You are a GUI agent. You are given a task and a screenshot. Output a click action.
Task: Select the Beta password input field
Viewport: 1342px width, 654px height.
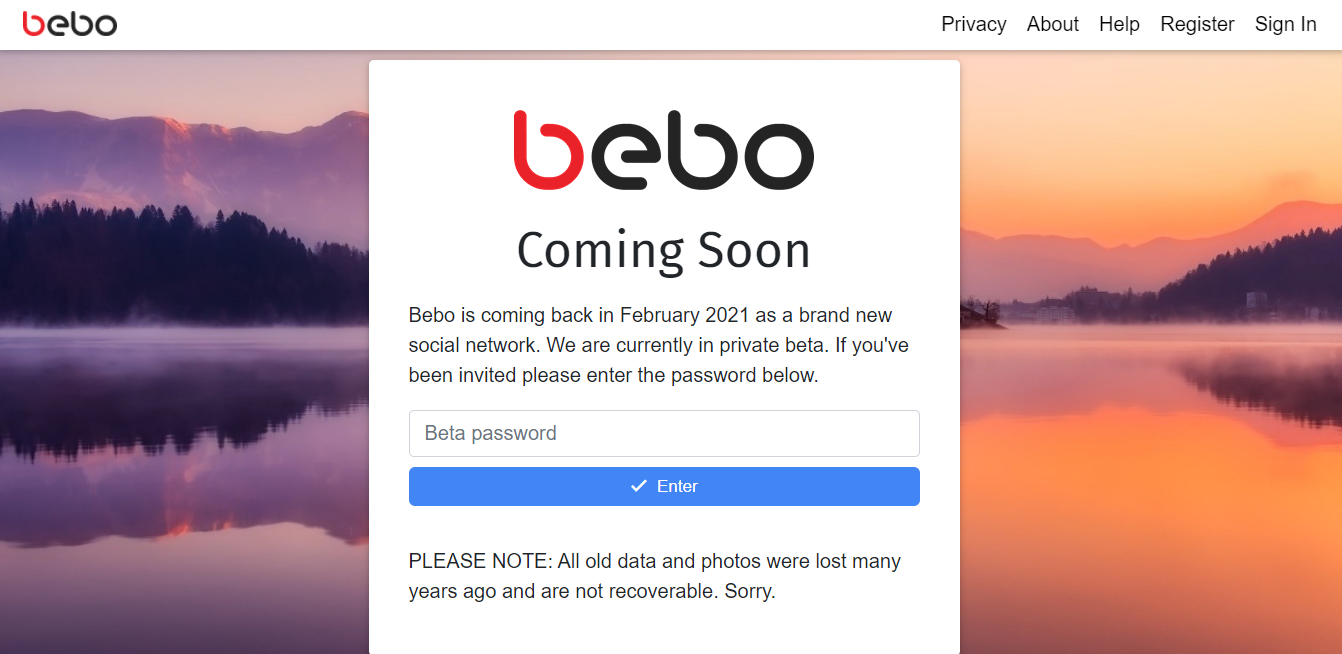pos(663,433)
